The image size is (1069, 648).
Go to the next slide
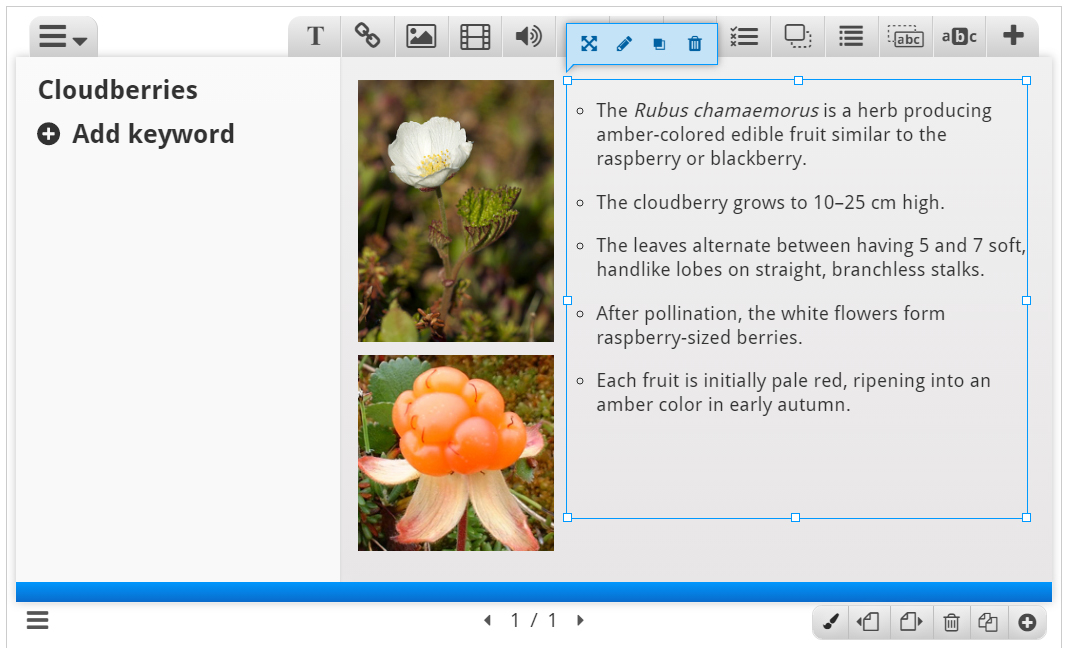(x=580, y=620)
